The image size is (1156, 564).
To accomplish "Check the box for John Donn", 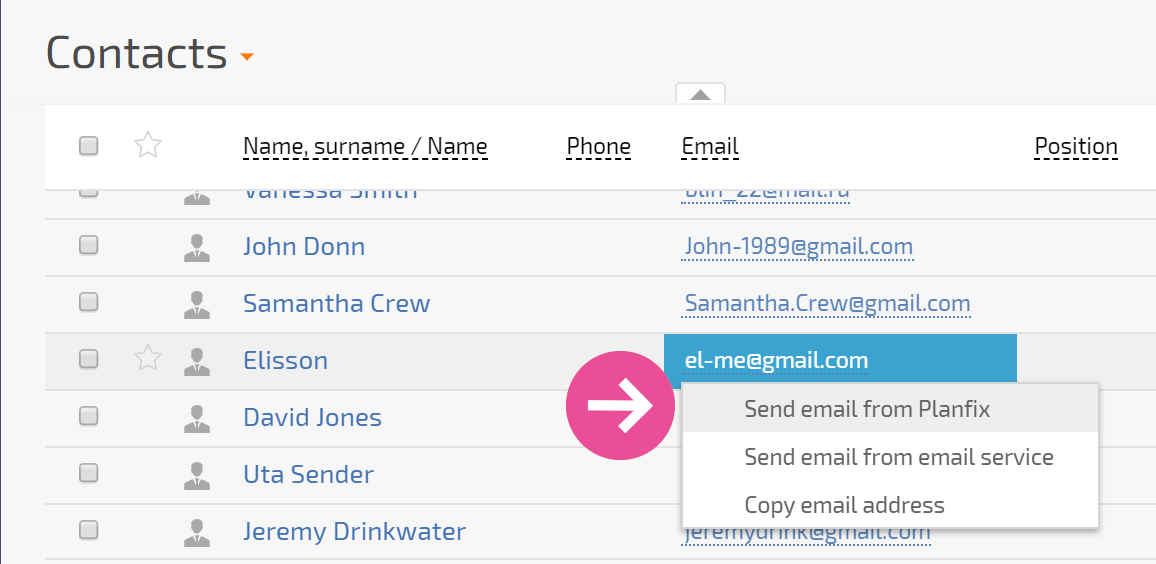I will click(x=88, y=245).
